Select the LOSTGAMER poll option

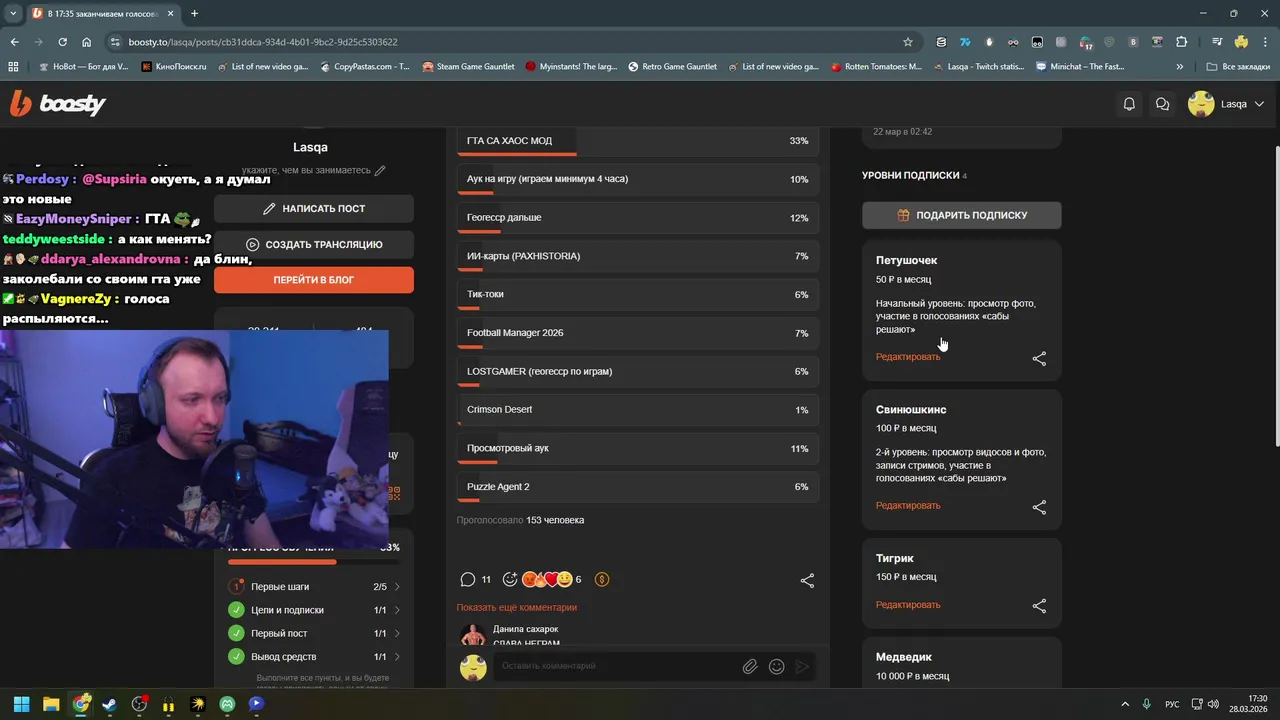click(x=637, y=371)
